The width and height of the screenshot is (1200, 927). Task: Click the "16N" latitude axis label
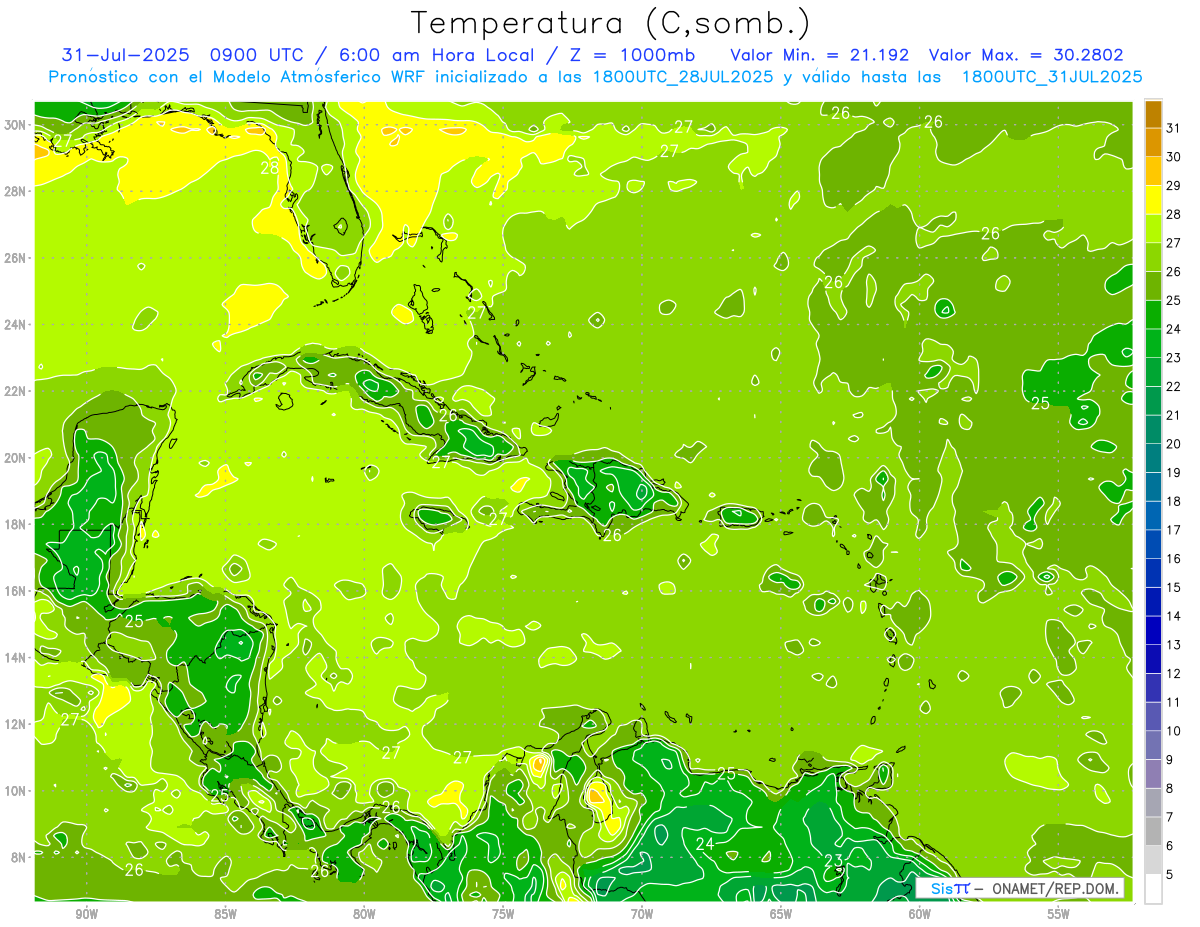[16, 591]
